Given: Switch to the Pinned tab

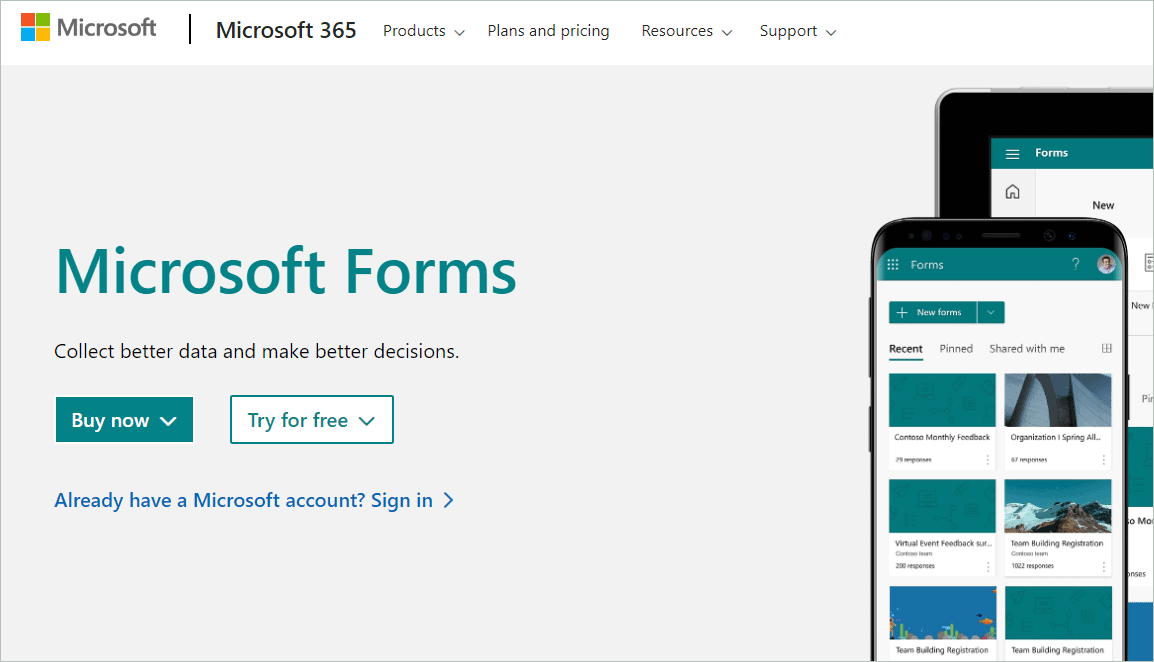Looking at the screenshot, I should click(956, 348).
